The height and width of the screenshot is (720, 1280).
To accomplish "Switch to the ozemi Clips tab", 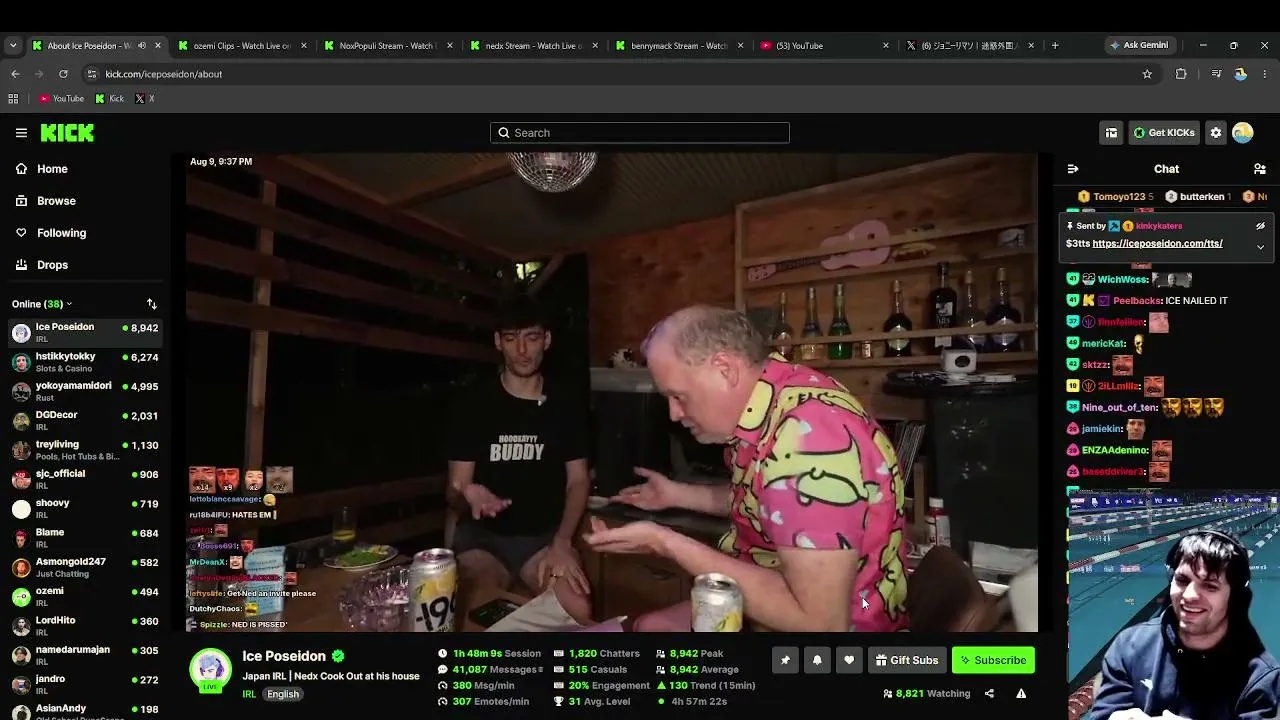I will point(241,46).
